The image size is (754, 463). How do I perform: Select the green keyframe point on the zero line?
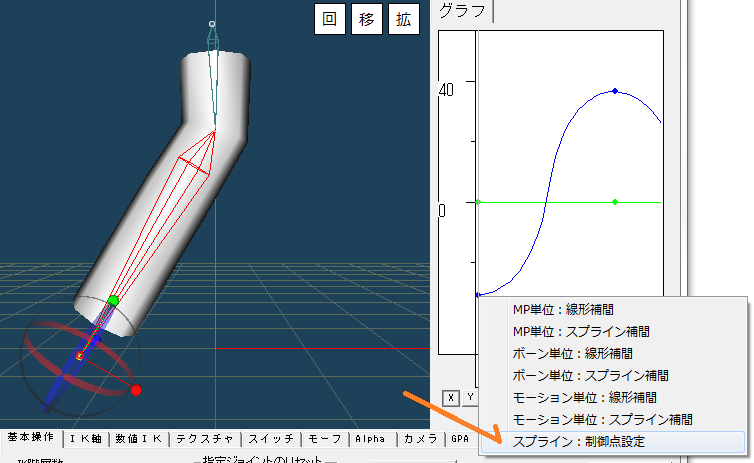pos(615,202)
